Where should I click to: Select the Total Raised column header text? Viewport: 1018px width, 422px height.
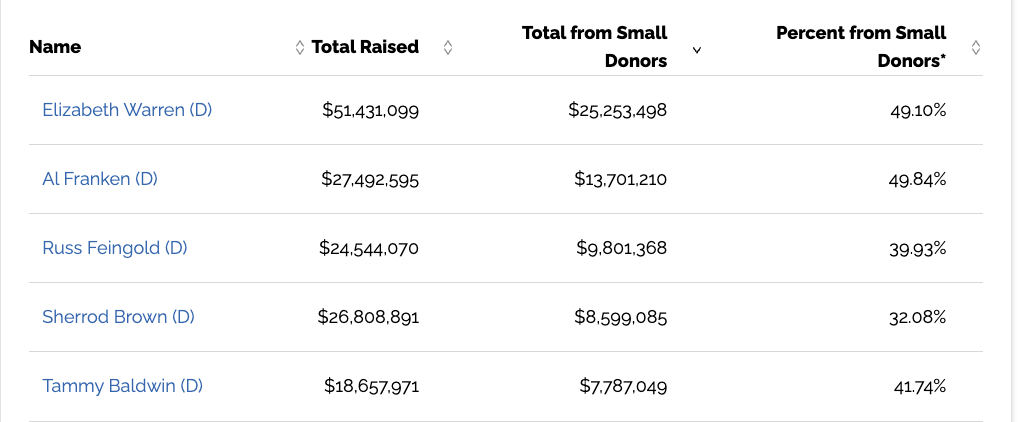click(x=365, y=47)
